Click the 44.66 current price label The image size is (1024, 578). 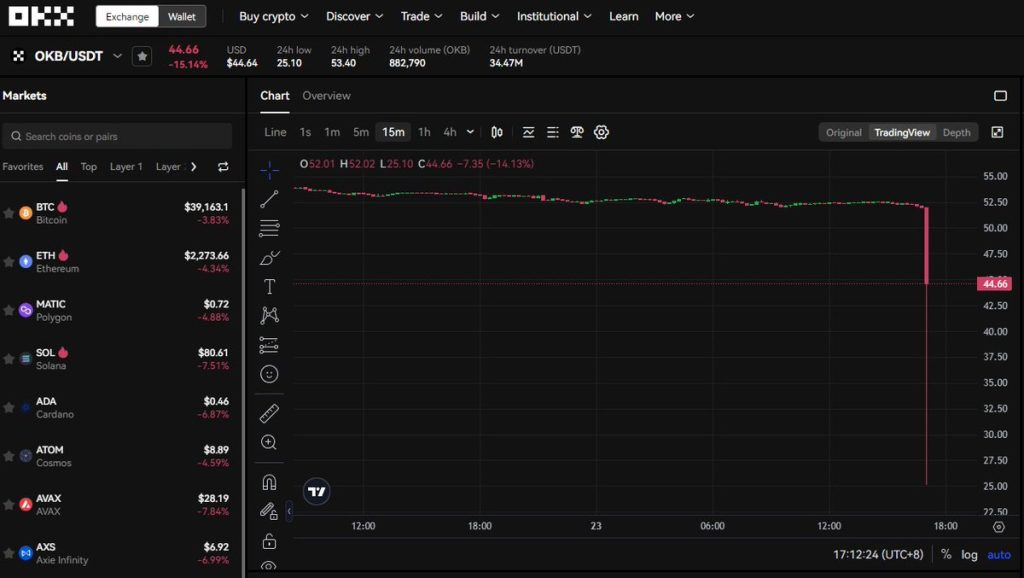coord(994,284)
